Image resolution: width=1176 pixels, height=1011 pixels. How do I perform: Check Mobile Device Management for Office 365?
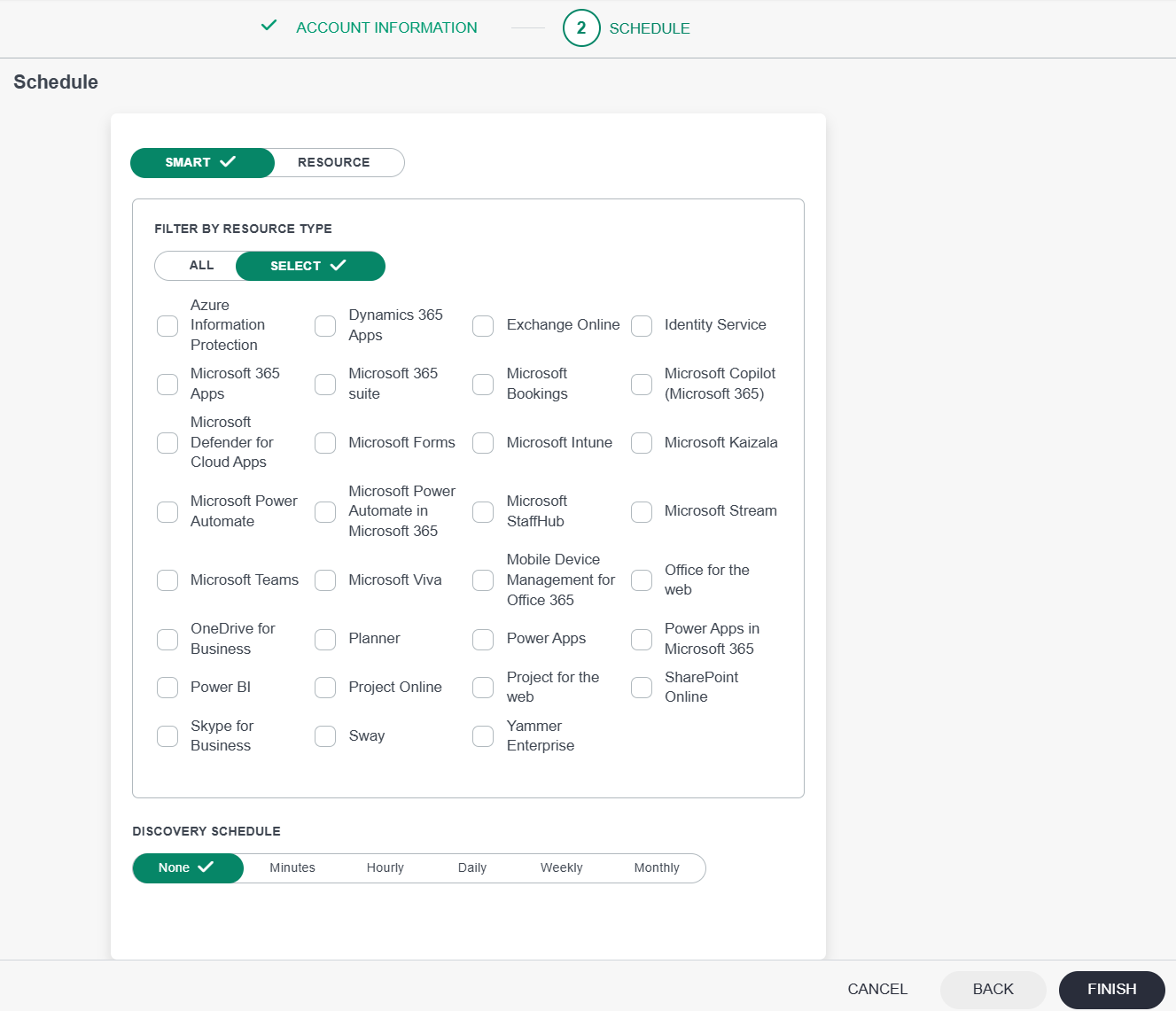[x=483, y=580]
